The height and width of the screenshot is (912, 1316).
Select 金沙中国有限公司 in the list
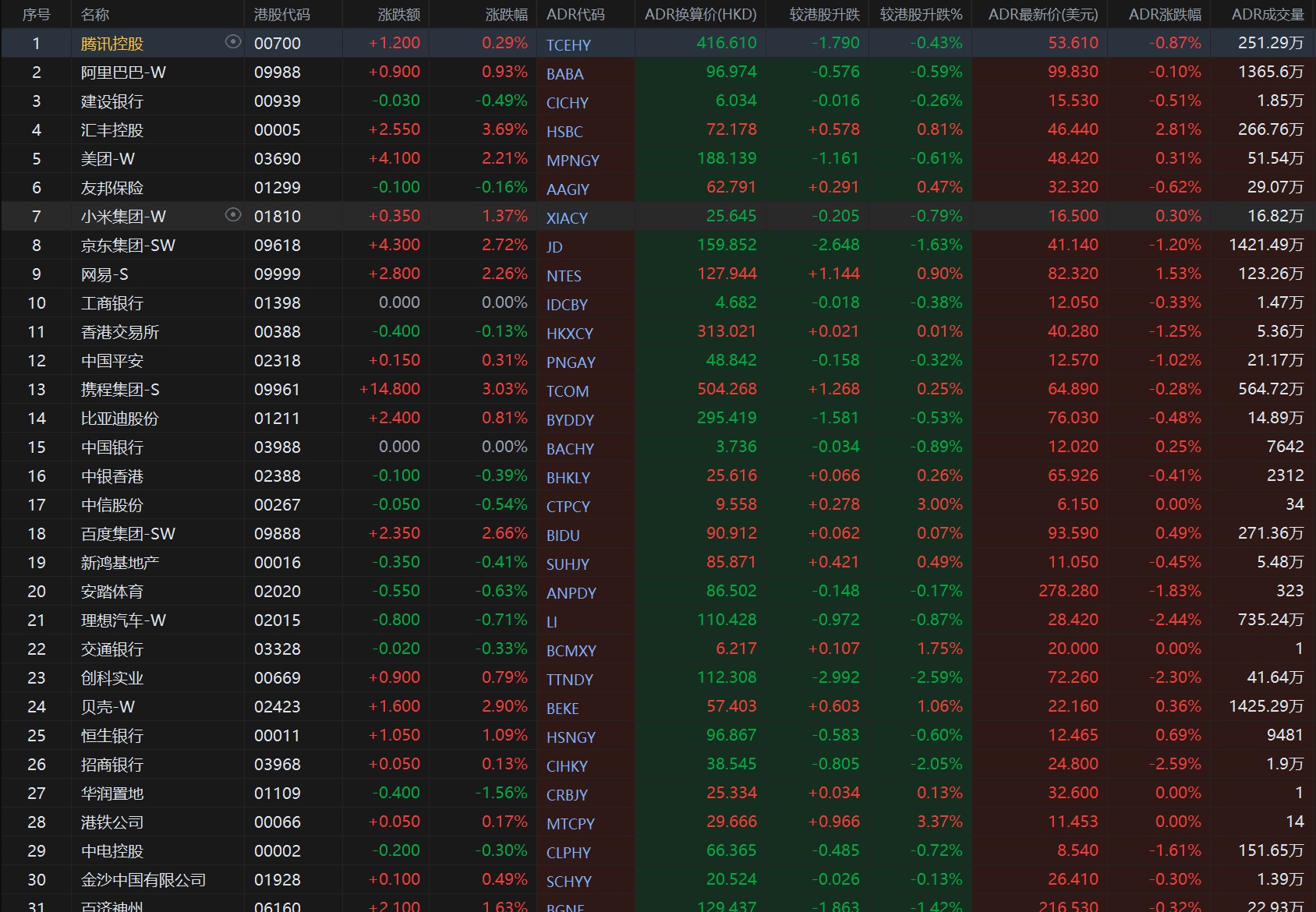[143, 880]
